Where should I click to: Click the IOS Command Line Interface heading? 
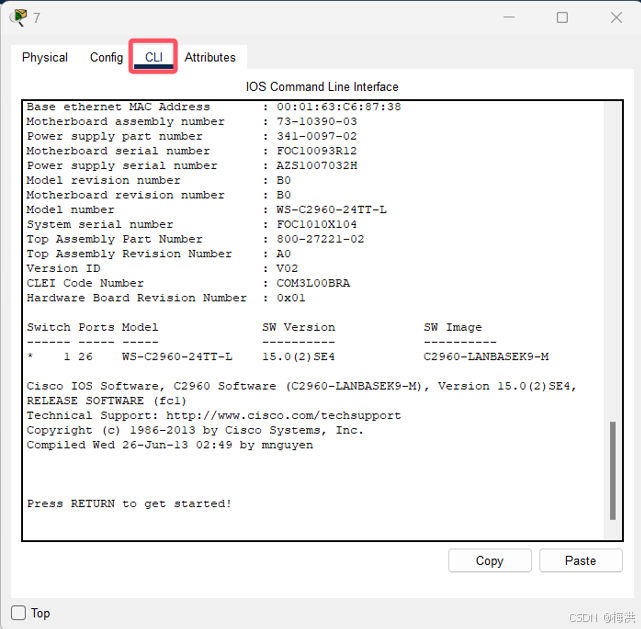(x=322, y=87)
